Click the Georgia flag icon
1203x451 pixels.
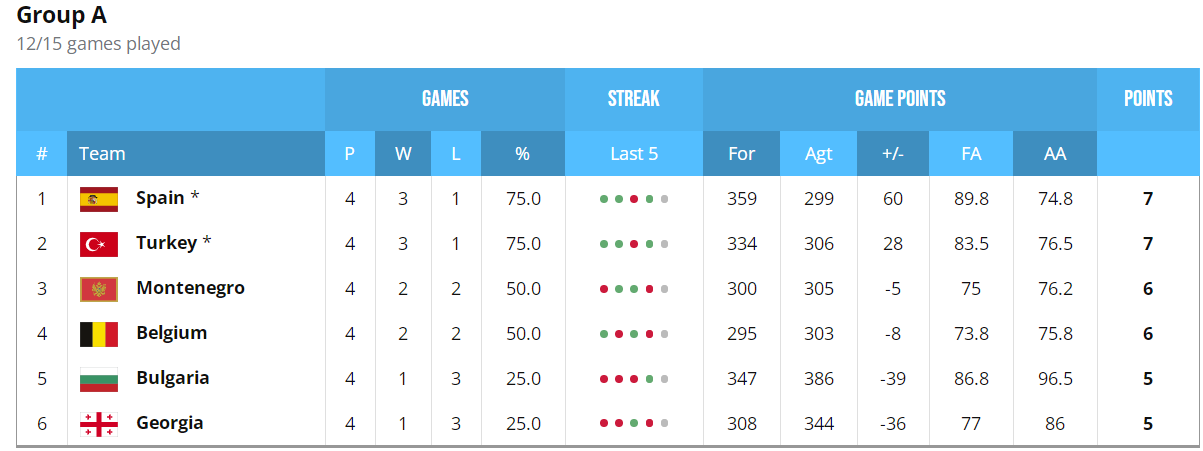(99, 424)
